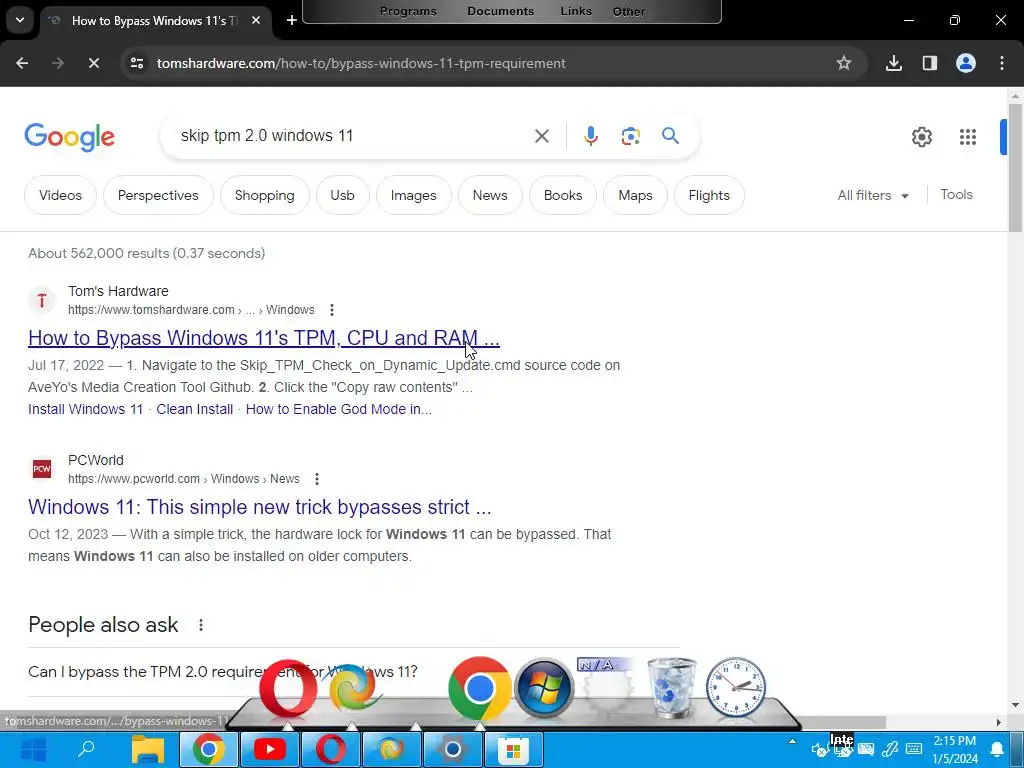Screen dimensions: 1024x768
Task: Filter results by Videos
Action: (60, 195)
